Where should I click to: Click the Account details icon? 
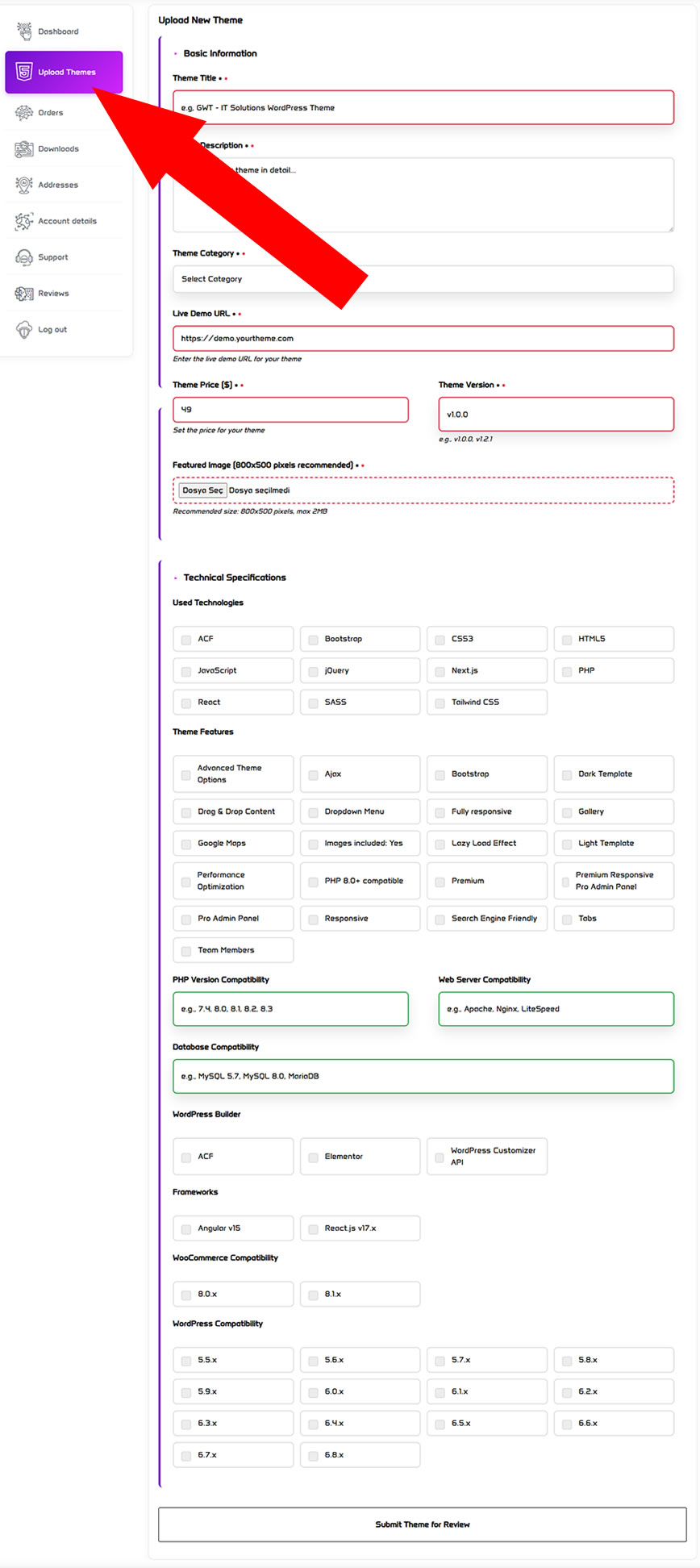click(x=24, y=221)
